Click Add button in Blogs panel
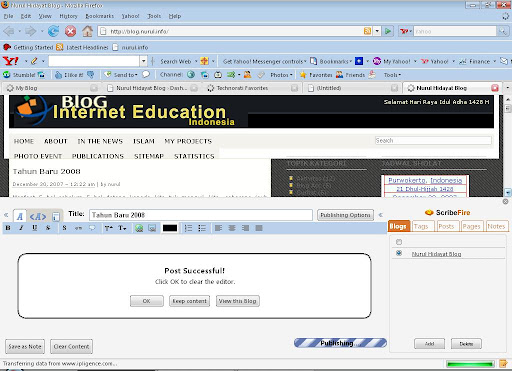Viewport: 512px width, 371px height. click(x=429, y=344)
